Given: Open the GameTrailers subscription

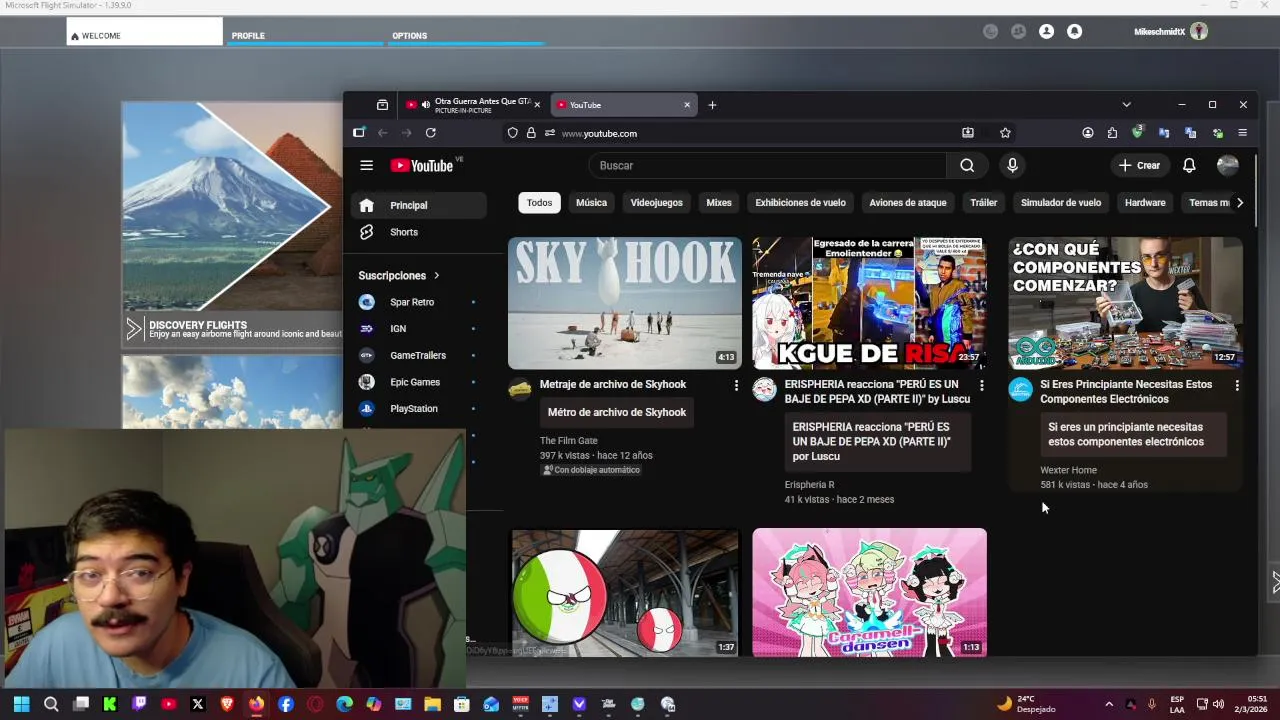Looking at the screenshot, I should [x=419, y=355].
